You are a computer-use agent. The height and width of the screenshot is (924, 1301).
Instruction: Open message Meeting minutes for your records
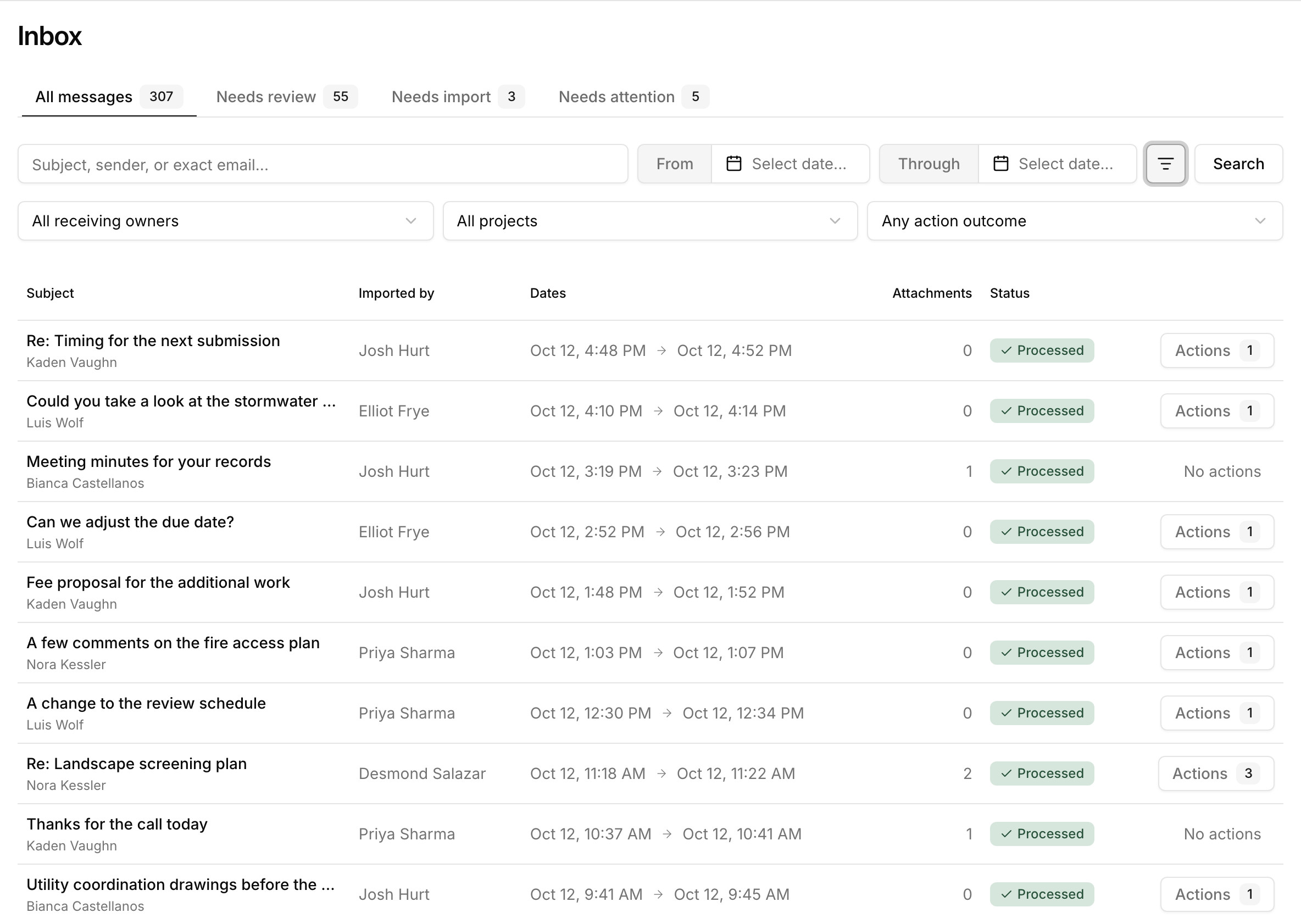pos(148,461)
